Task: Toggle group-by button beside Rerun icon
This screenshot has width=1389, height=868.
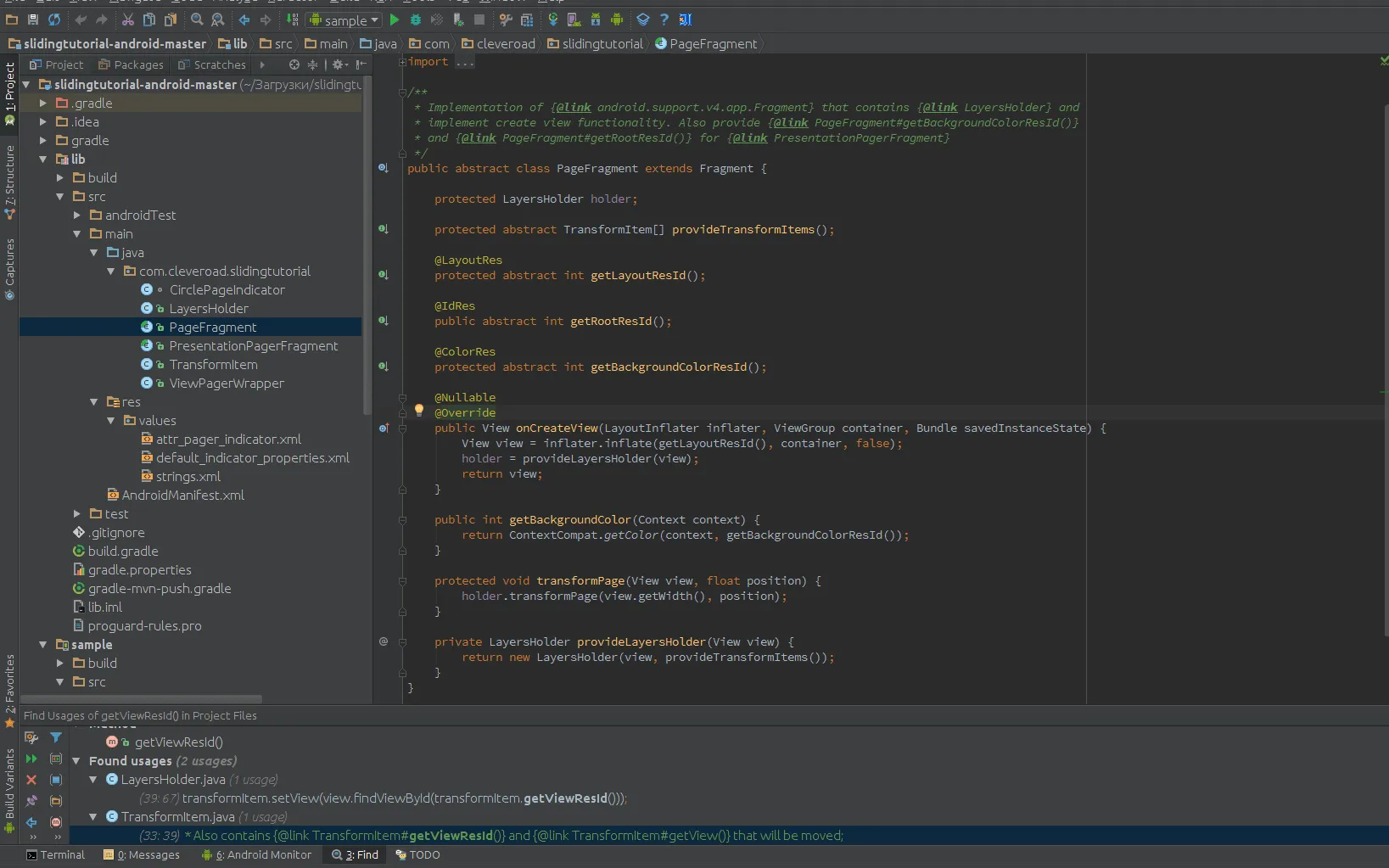Action: click(x=56, y=759)
